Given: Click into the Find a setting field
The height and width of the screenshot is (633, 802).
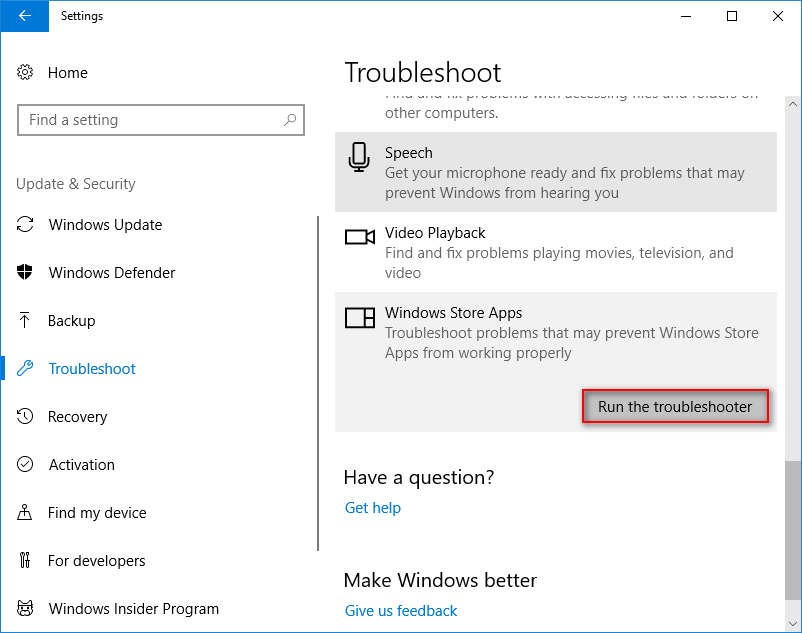Looking at the screenshot, I should 150,120.
